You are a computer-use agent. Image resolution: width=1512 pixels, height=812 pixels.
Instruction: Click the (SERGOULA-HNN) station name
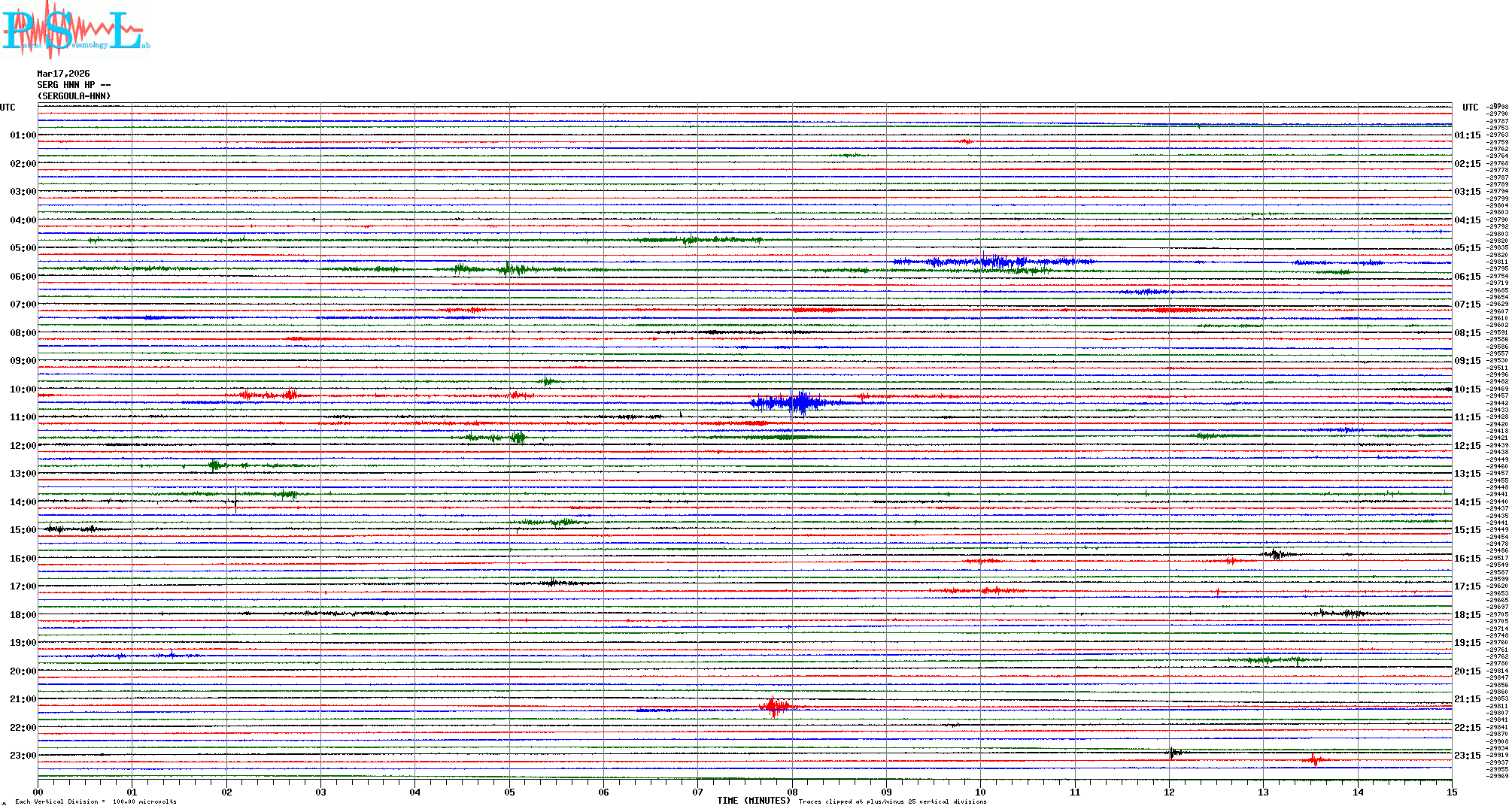pyautogui.click(x=74, y=96)
